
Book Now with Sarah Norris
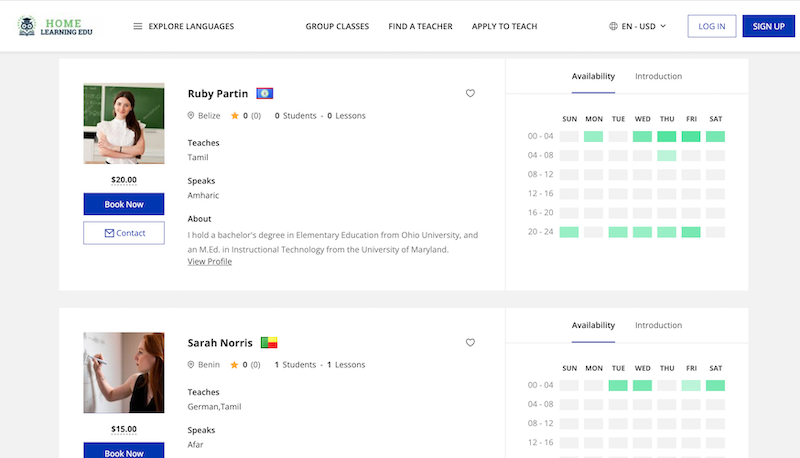pyautogui.click(x=124, y=451)
